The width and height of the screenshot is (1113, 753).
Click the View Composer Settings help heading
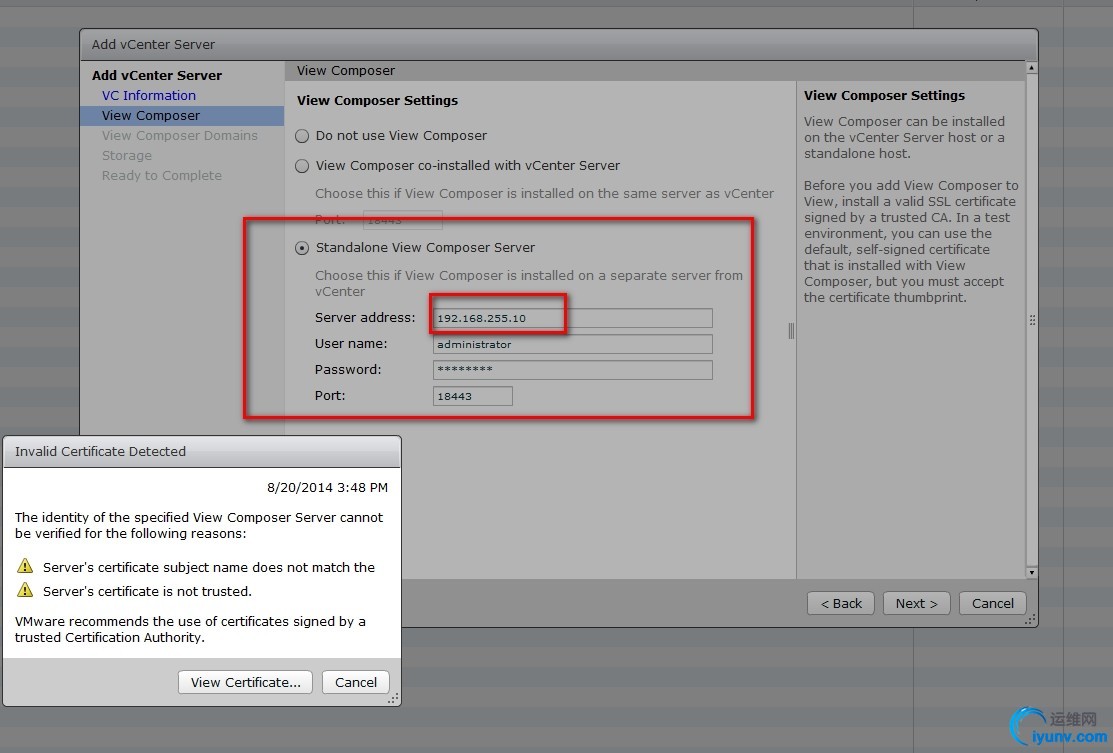884,95
